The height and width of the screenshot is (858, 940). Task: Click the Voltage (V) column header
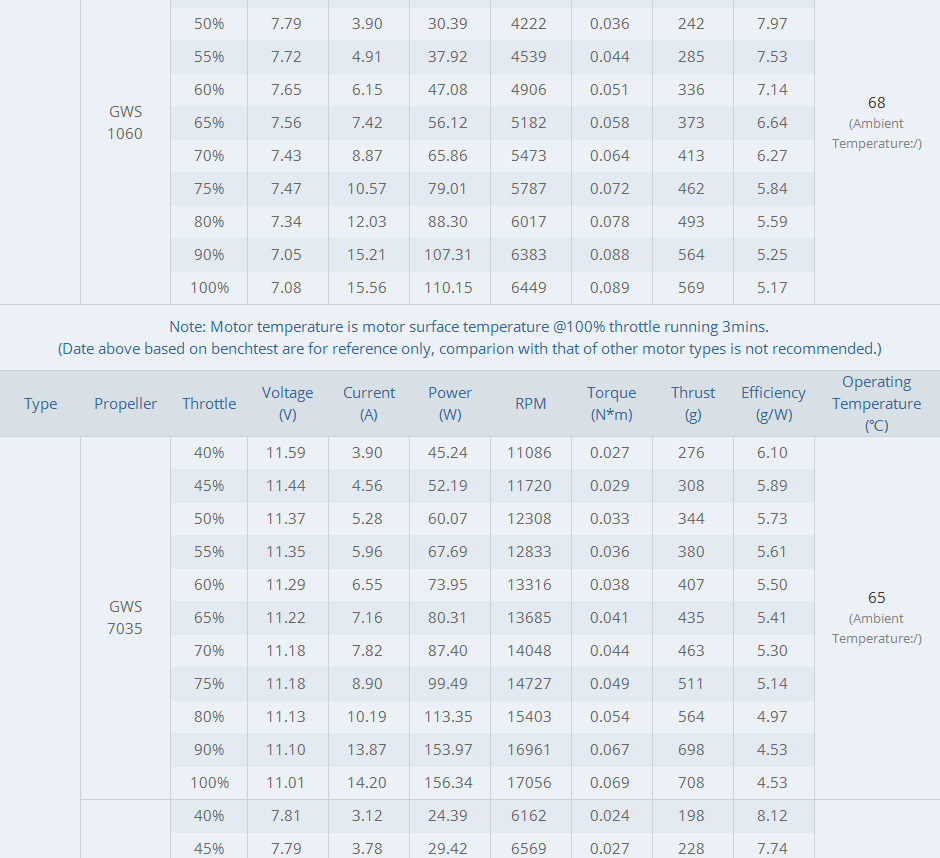pyautogui.click(x=287, y=403)
